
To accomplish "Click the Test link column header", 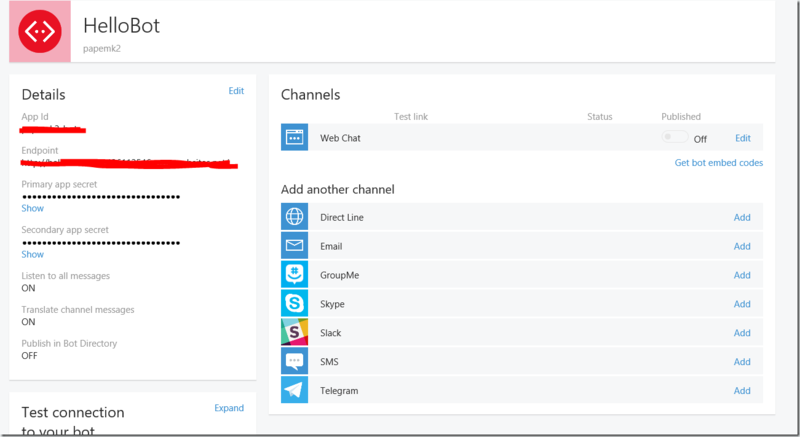I will 411,117.
